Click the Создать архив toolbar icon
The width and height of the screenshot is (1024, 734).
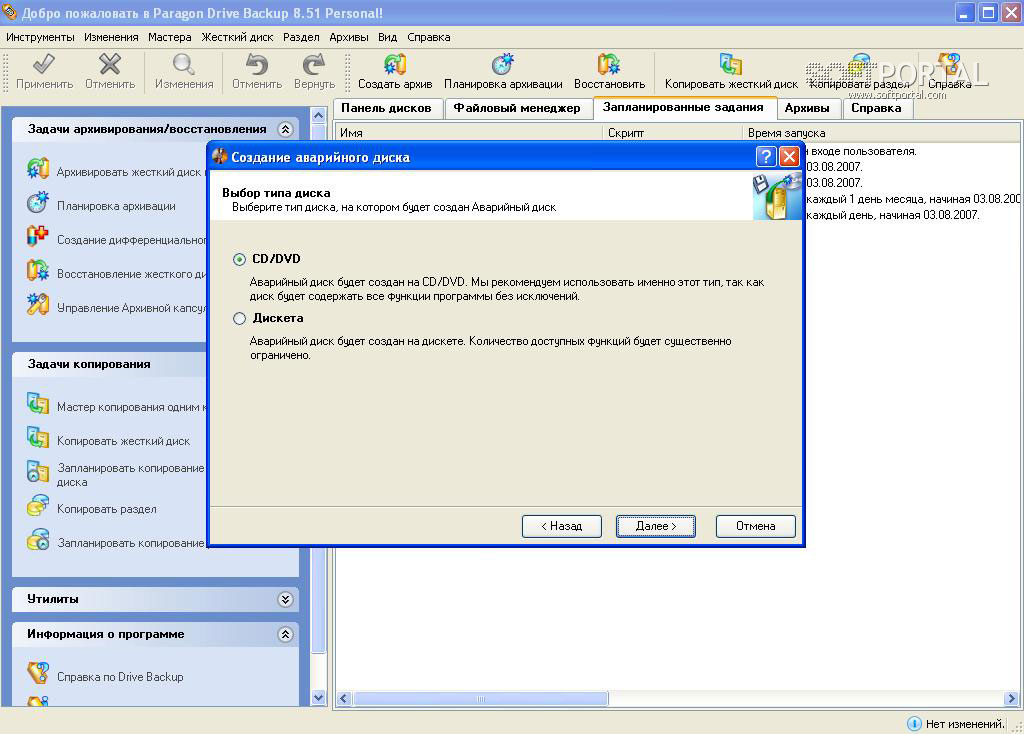tap(395, 64)
